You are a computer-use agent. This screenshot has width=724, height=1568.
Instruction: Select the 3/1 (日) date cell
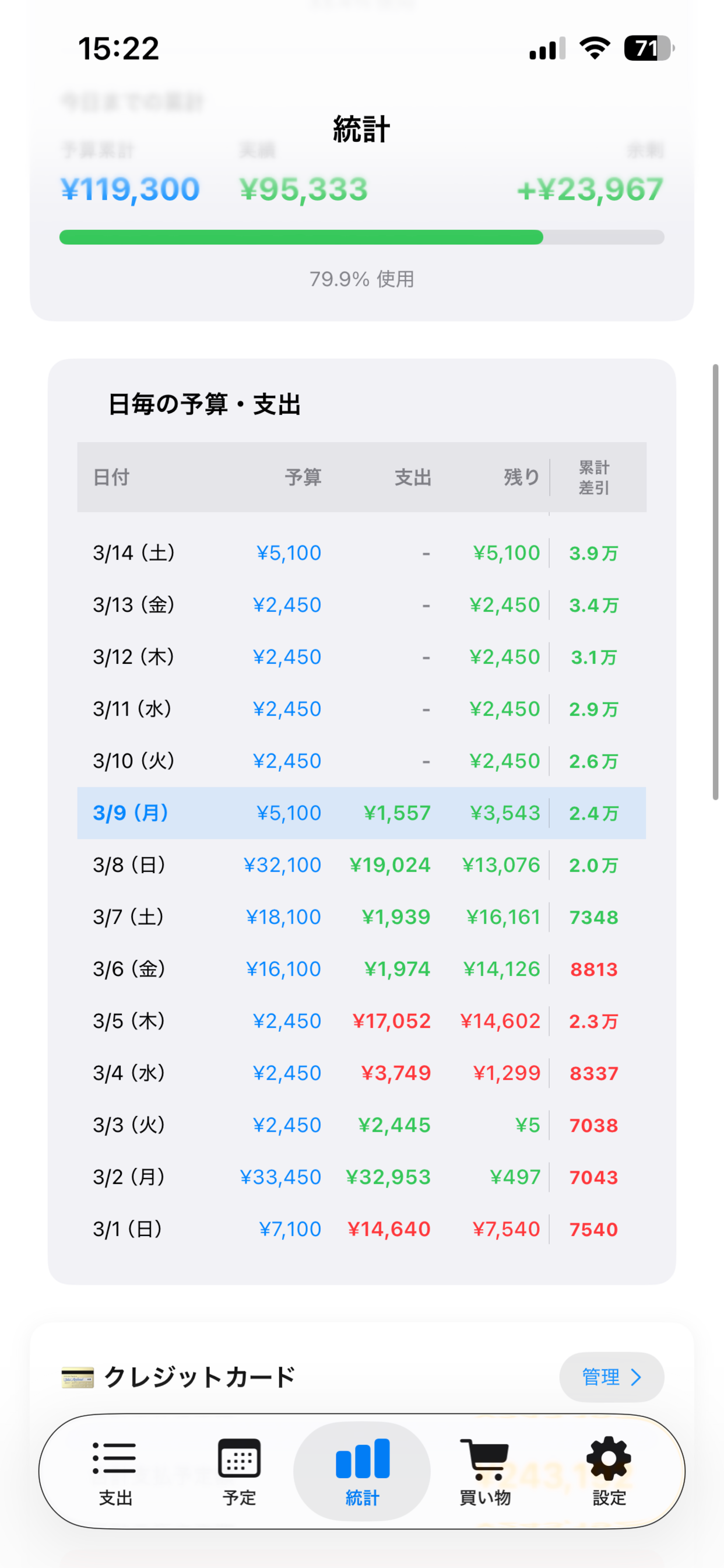(x=128, y=1229)
